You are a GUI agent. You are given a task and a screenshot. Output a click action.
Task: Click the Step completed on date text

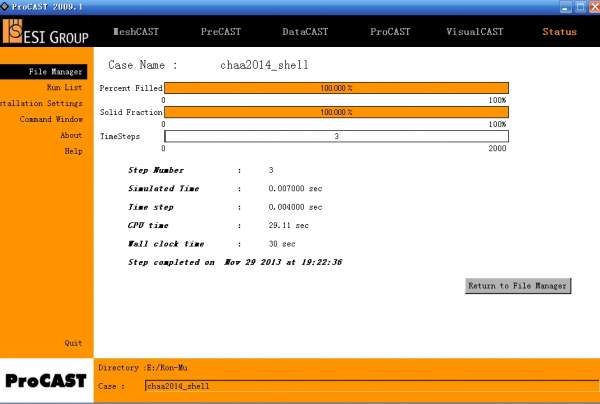coord(235,262)
